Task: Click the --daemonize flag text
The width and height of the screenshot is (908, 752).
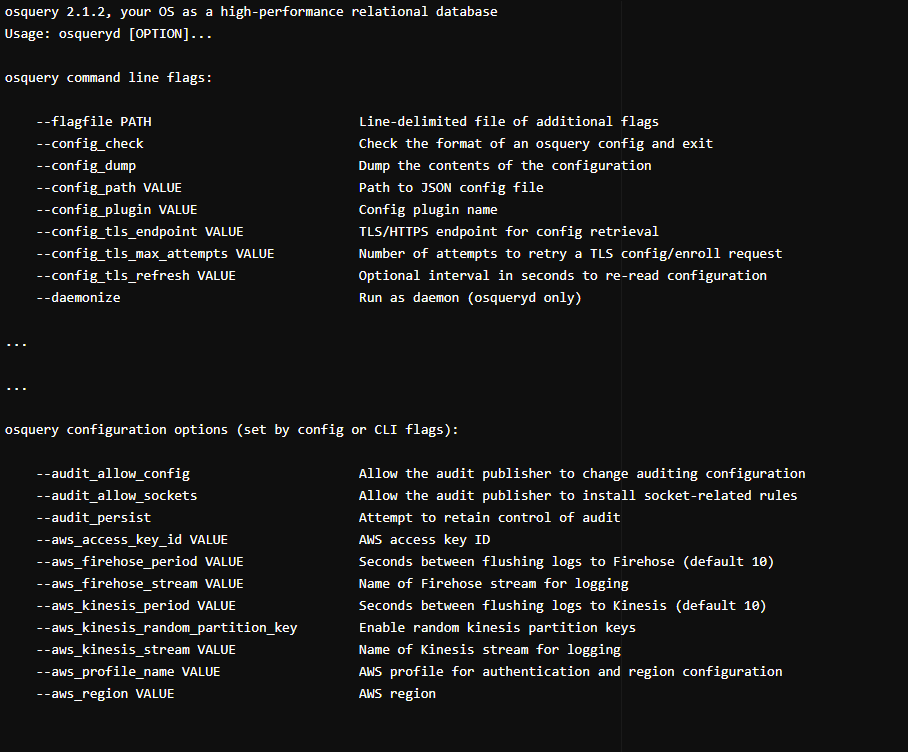Action: [78, 298]
